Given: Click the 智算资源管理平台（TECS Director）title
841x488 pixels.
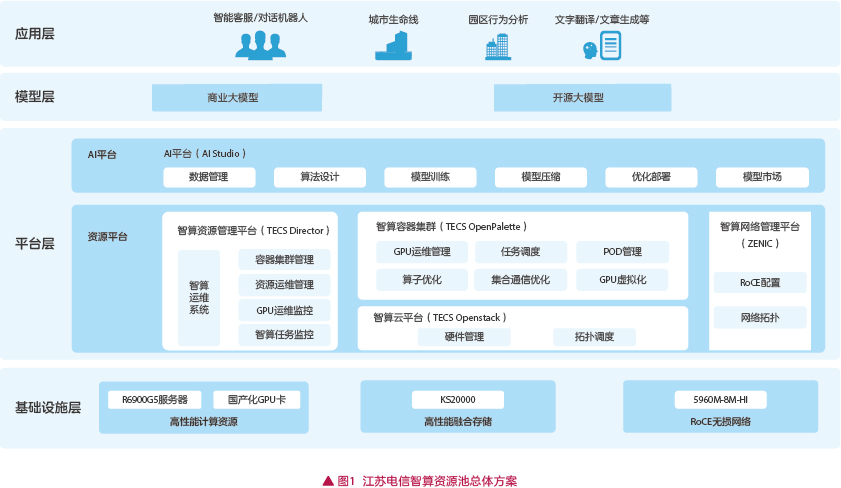Looking at the screenshot, I should tap(254, 231).
